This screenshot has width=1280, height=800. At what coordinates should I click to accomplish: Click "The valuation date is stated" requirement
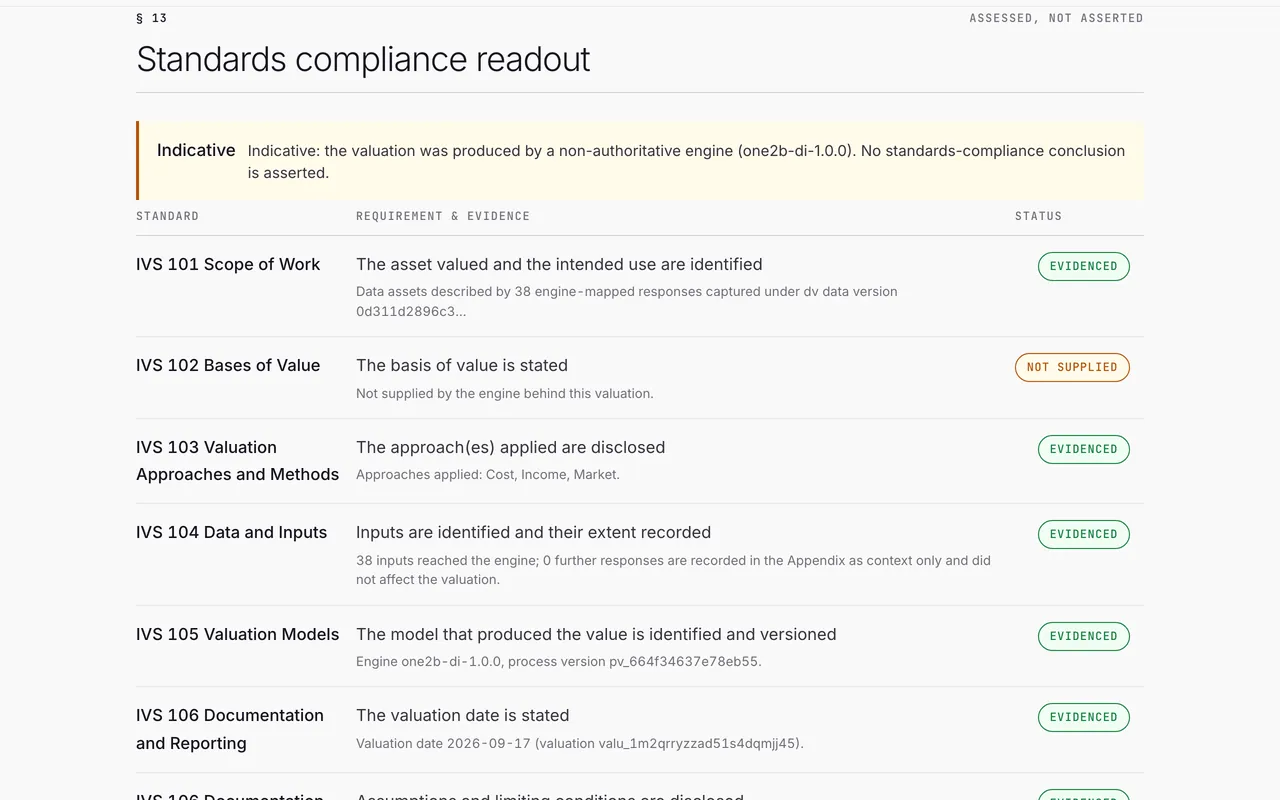[463, 715]
